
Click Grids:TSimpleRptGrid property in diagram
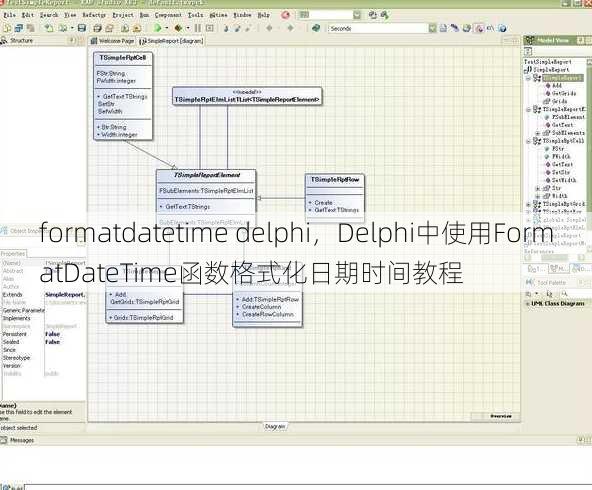pyautogui.click(x=143, y=318)
